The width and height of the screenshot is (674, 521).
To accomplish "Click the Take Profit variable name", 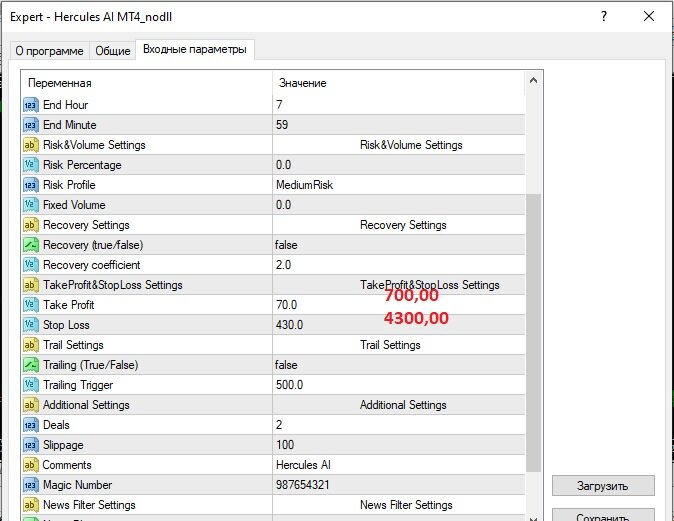I will tap(68, 305).
